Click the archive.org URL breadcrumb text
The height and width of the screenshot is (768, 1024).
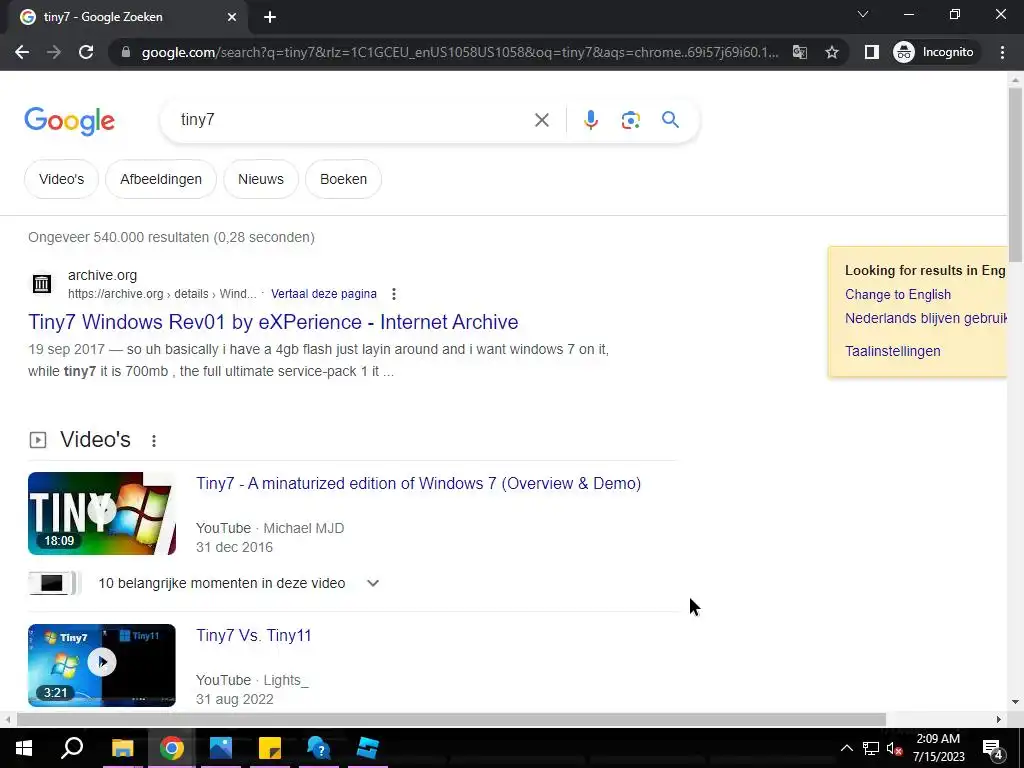162,294
